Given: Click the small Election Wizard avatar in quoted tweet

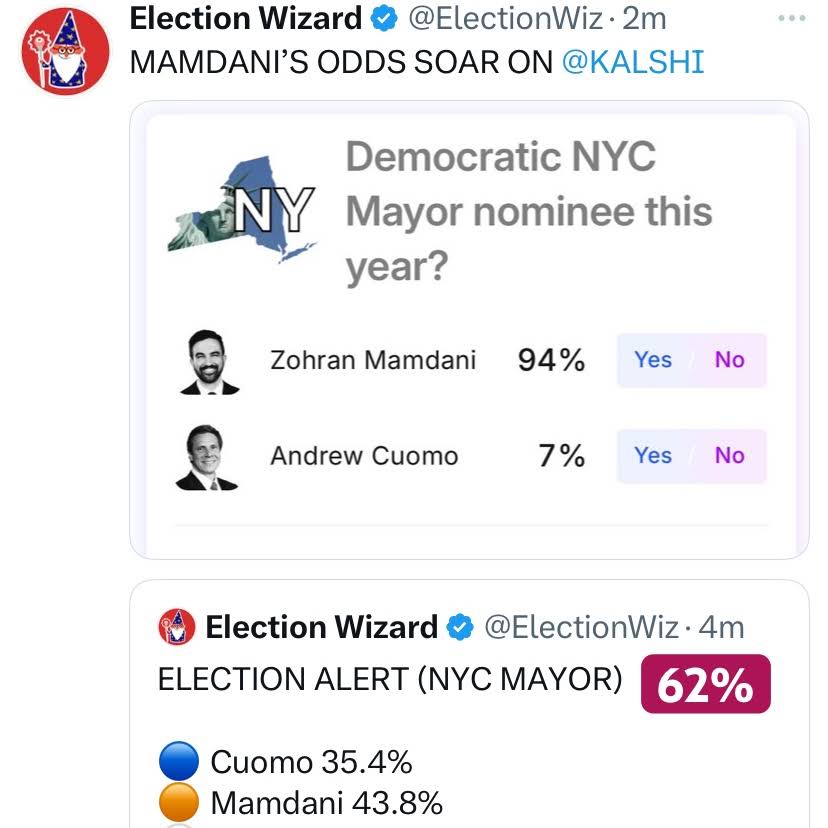Looking at the screenshot, I should [x=178, y=627].
